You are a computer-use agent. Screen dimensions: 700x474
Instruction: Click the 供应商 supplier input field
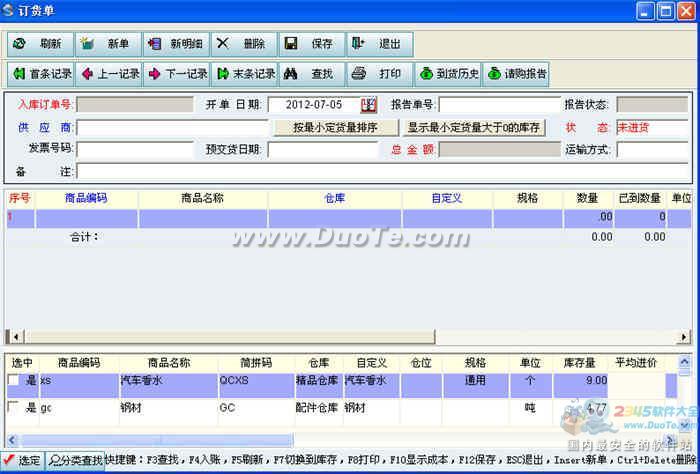[173, 128]
